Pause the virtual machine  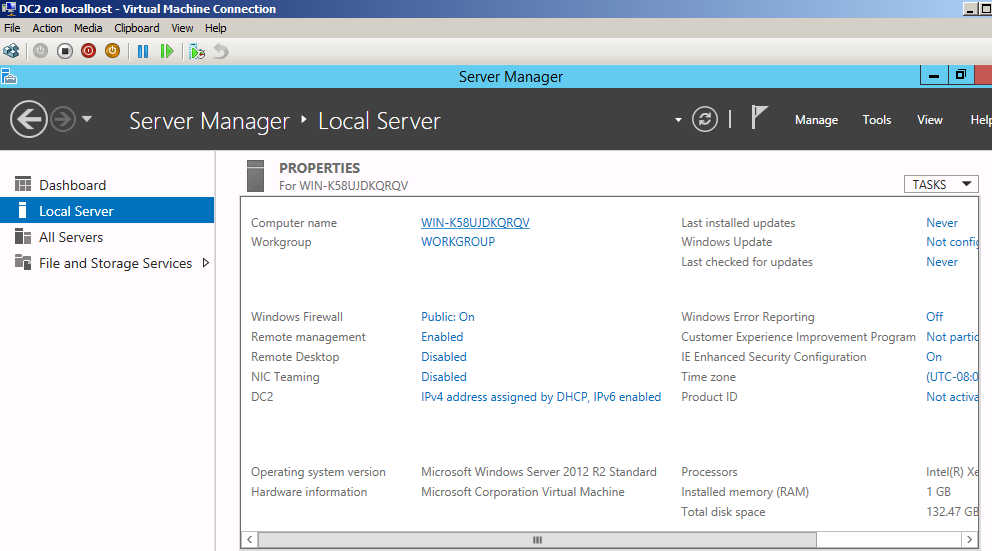(x=143, y=51)
